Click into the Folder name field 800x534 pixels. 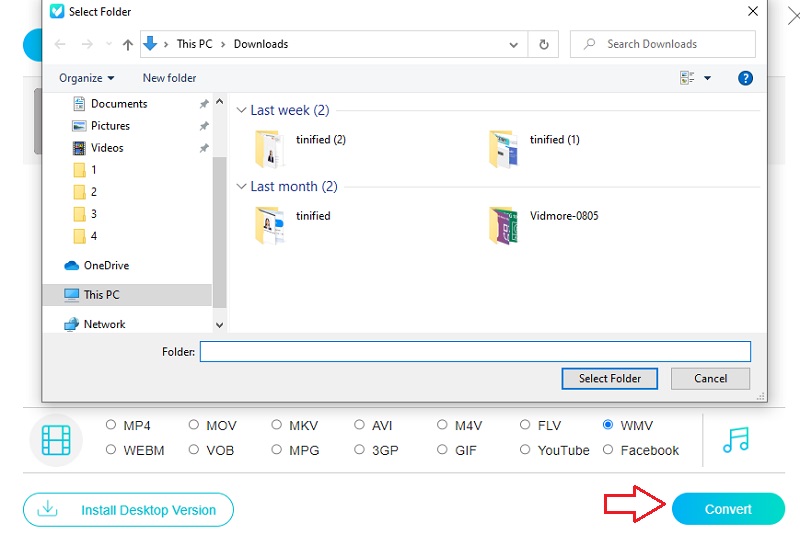point(475,351)
